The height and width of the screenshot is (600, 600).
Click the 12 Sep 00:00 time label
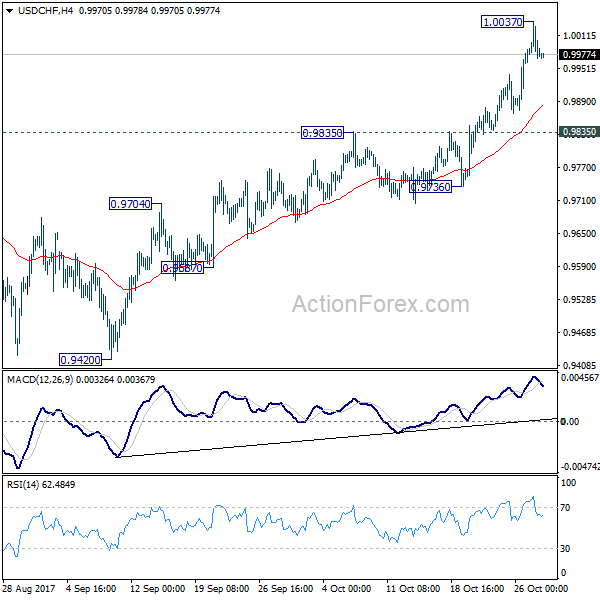(158, 588)
